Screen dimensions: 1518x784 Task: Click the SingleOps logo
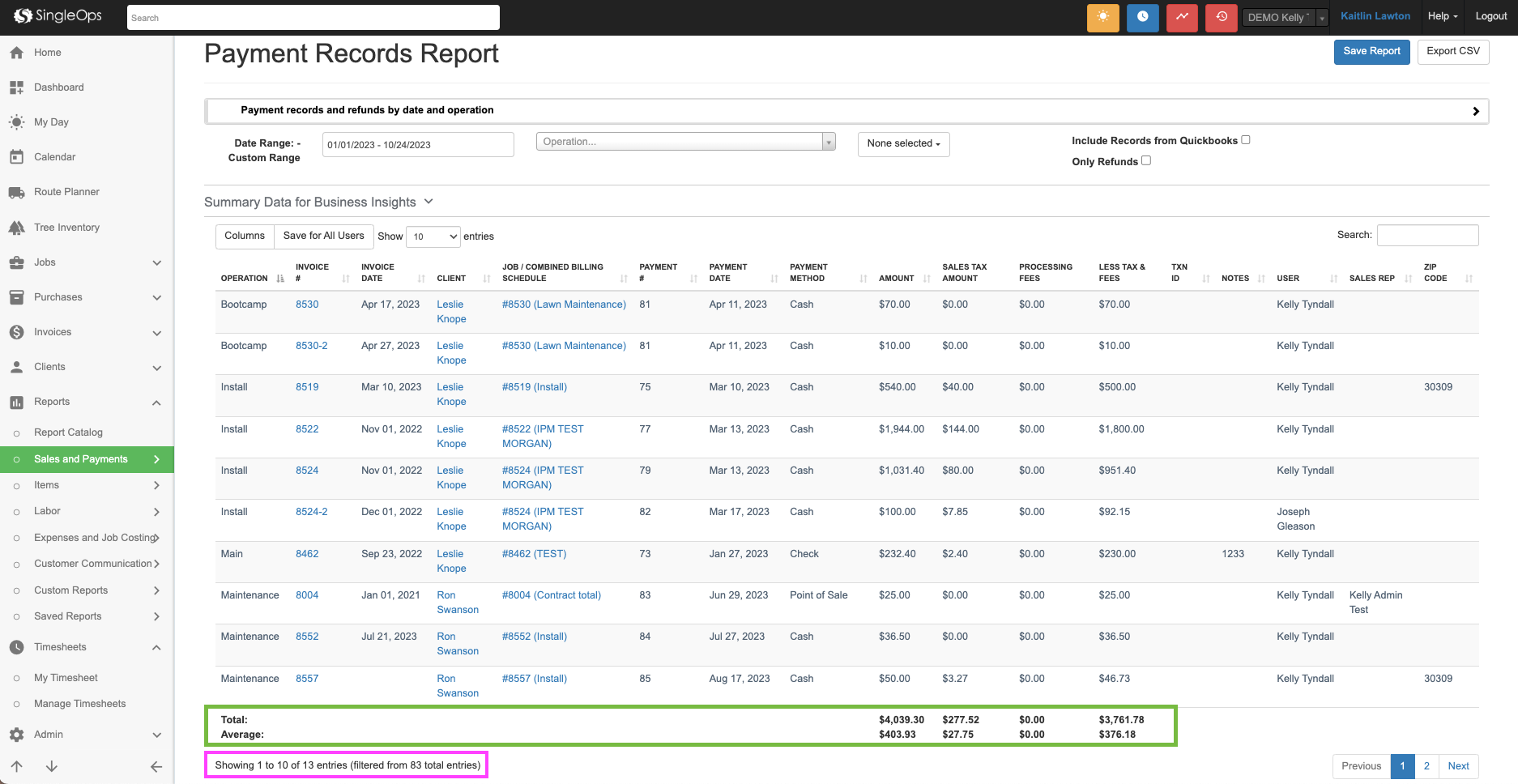(x=57, y=15)
